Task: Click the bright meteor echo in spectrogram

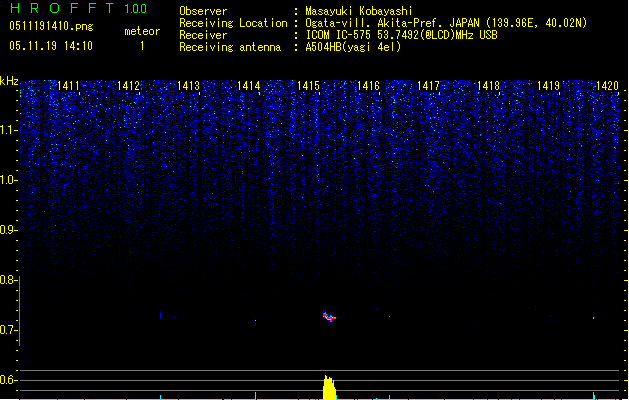Action: point(329,317)
